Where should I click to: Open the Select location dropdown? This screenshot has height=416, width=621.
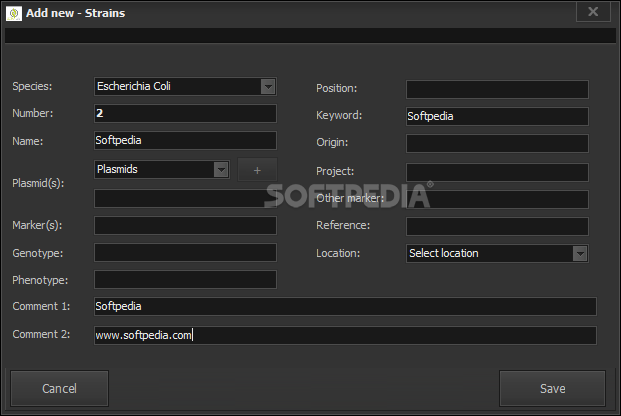point(497,254)
